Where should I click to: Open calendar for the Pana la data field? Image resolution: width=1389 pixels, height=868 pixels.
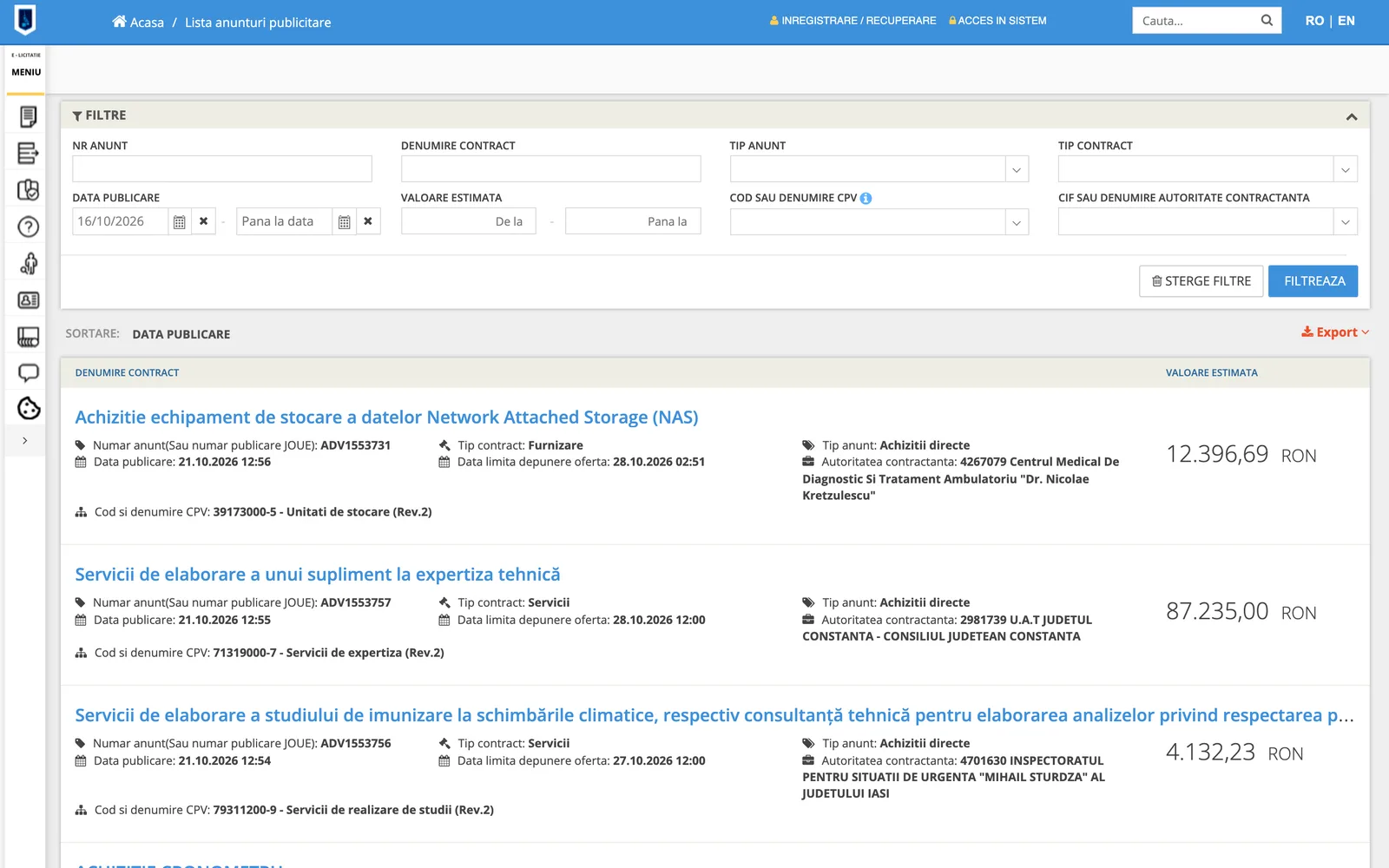(x=344, y=222)
